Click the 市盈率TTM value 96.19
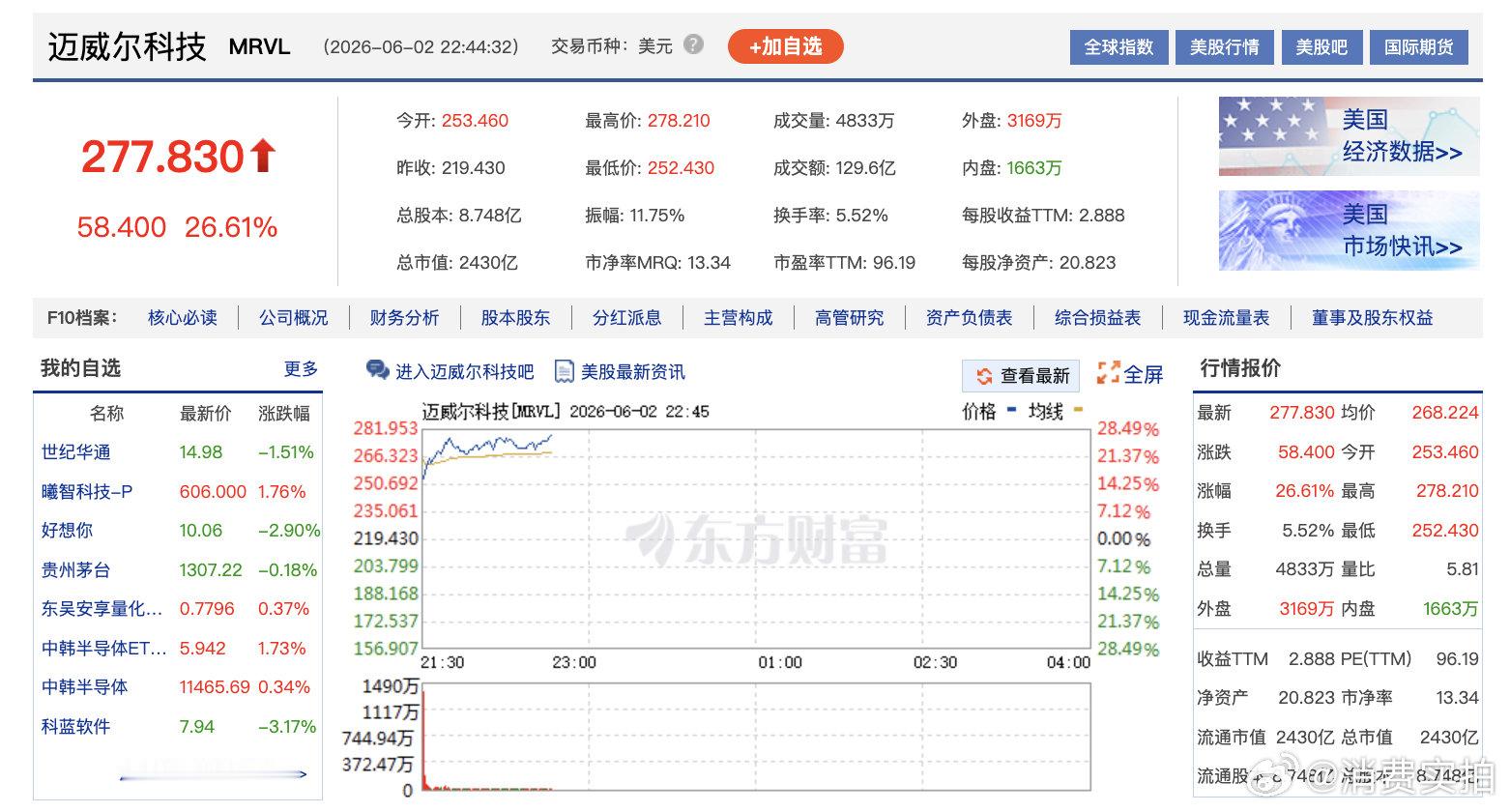Image resolution: width=1510 pixels, height=812 pixels. [x=893, y=263]
